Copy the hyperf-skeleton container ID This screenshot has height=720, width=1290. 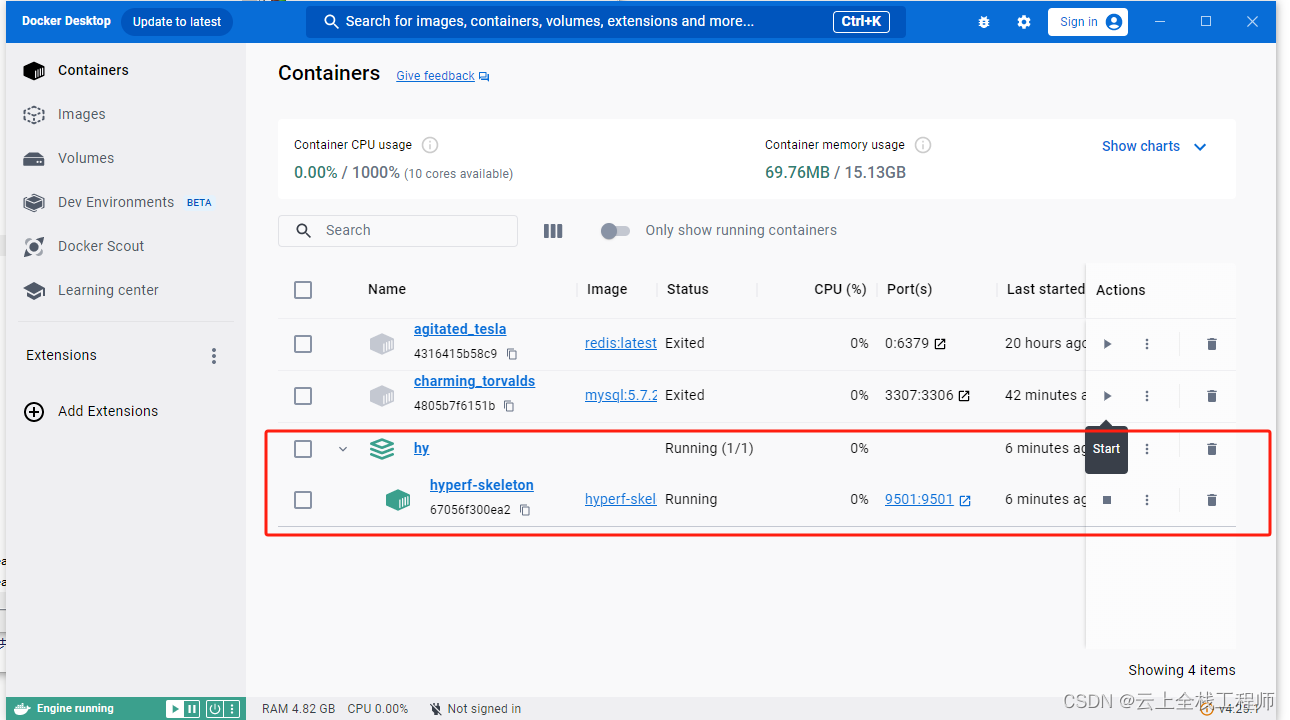pyautogui.click(x=525, y=510)
